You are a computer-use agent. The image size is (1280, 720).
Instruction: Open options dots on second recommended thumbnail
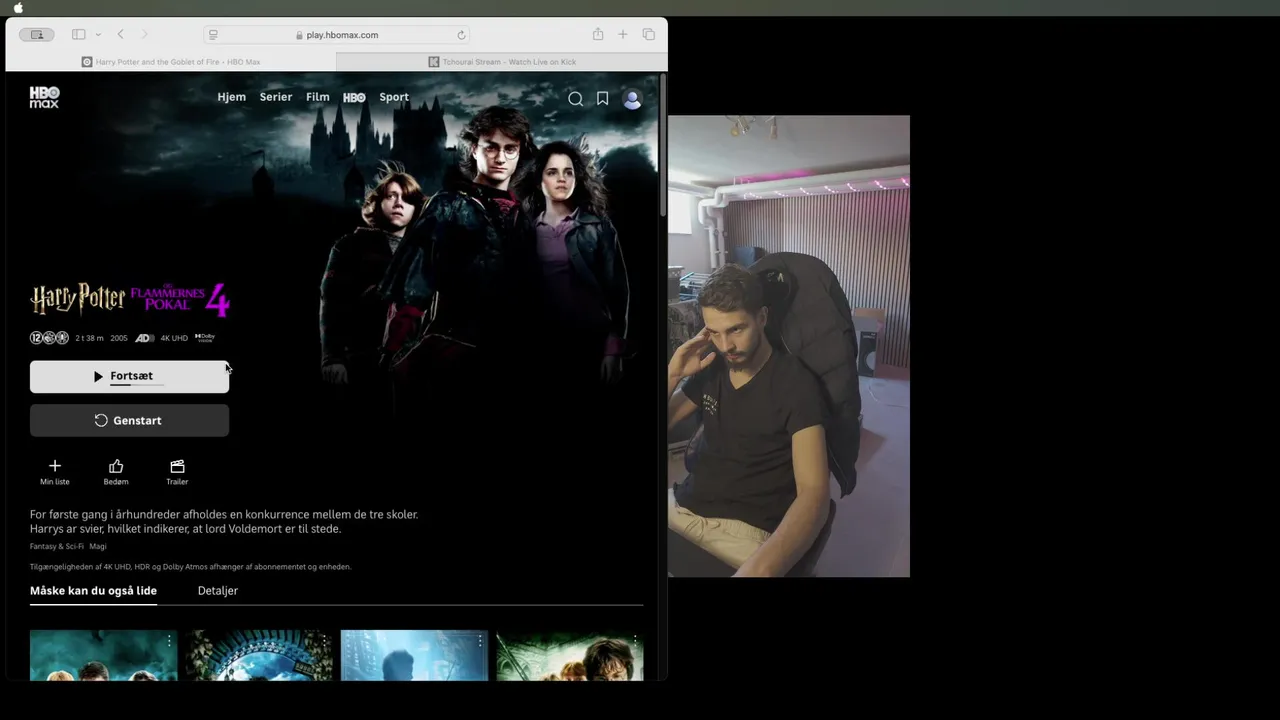point(324,640)
